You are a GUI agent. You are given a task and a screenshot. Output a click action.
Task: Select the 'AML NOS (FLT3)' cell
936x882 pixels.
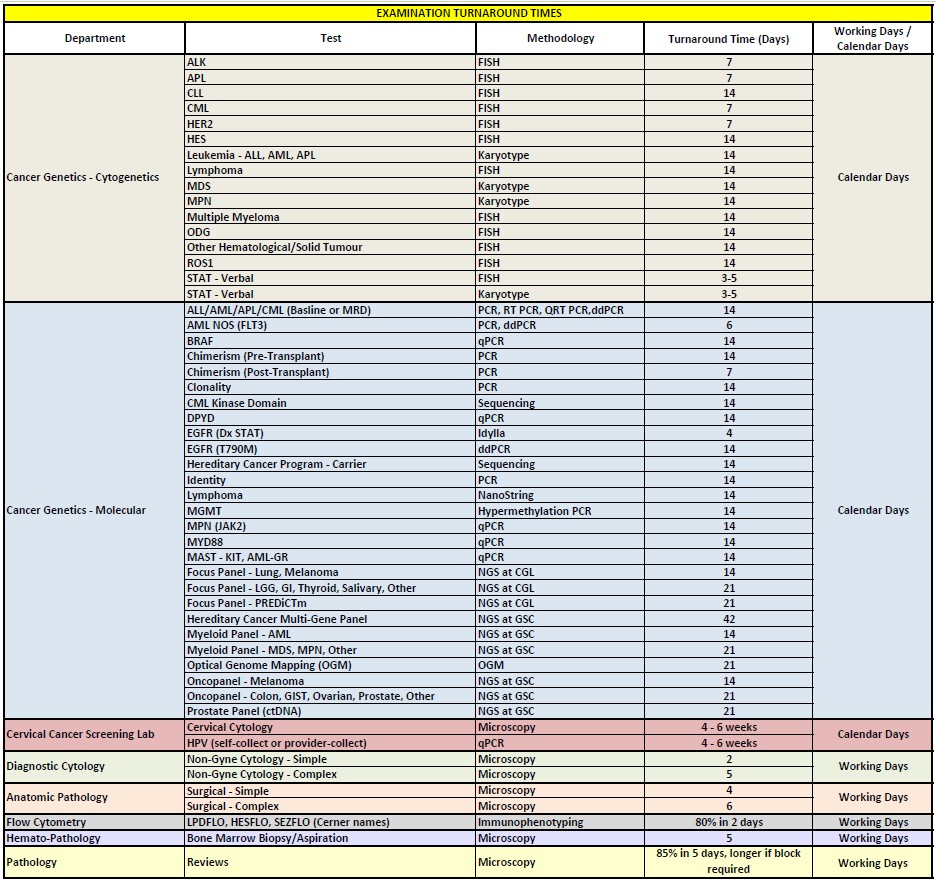click(x=330, y=325)
